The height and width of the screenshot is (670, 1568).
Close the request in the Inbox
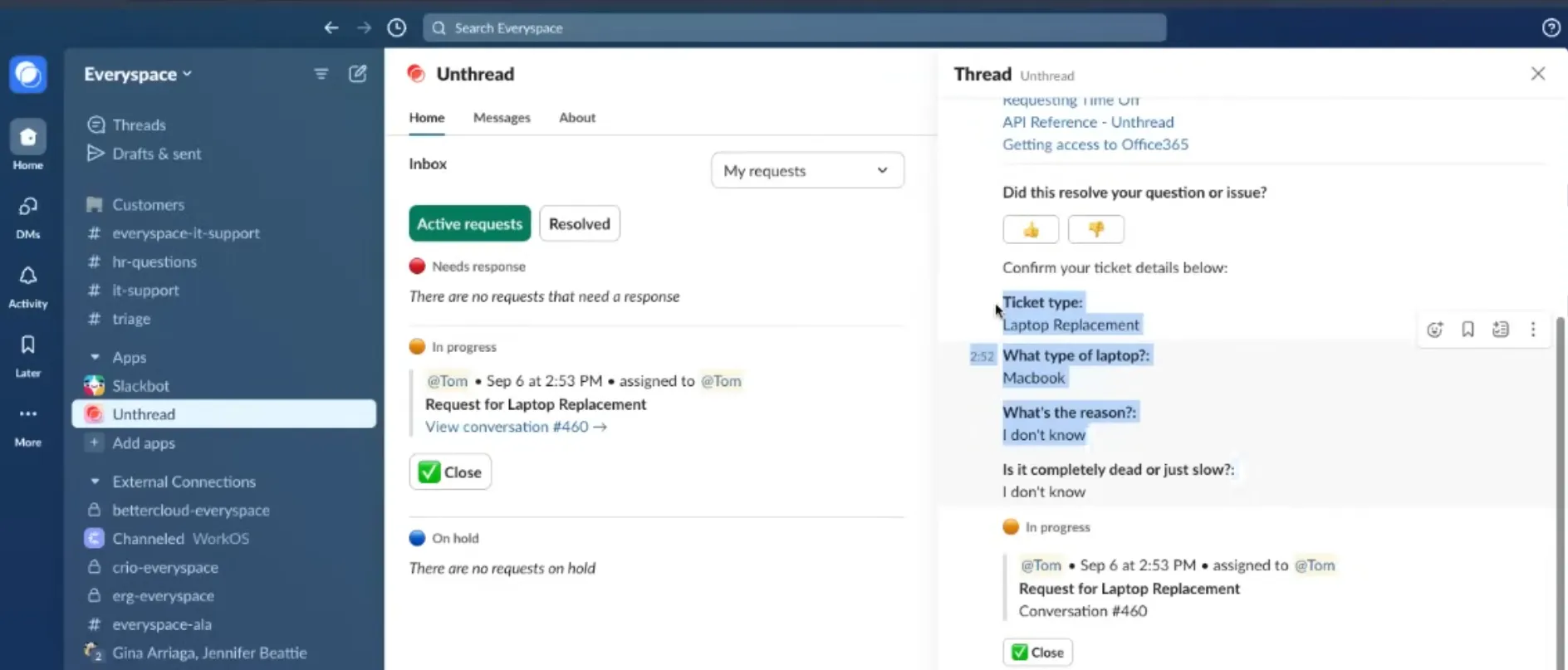click(450, 472)
